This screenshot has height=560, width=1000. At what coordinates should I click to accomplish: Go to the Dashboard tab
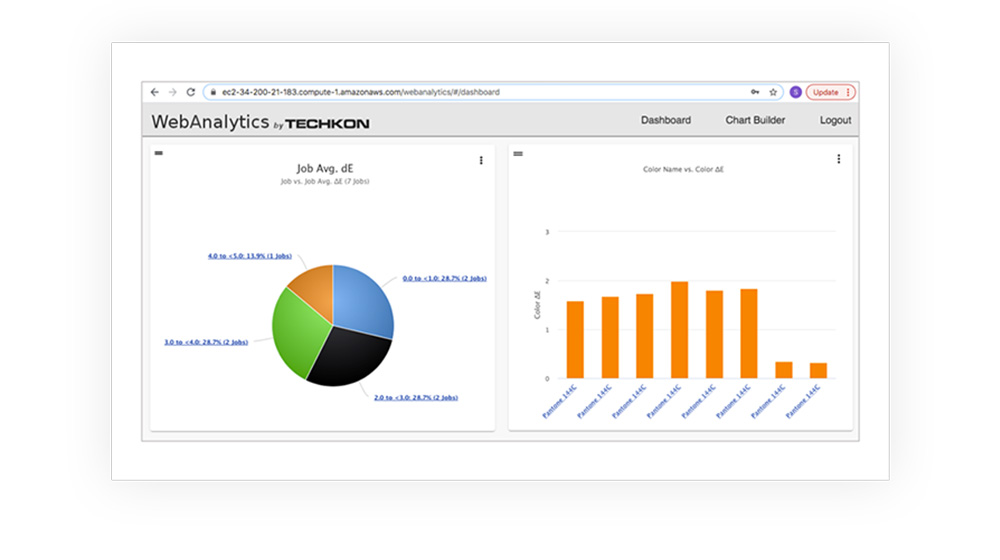(x=665, y=120)
